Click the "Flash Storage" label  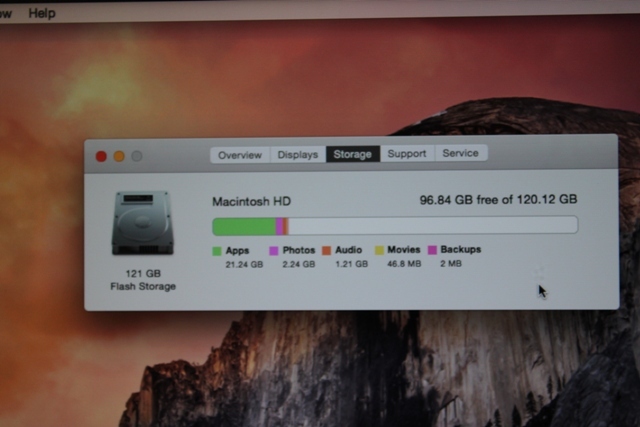pyautogui.click(x=143, y=287)
